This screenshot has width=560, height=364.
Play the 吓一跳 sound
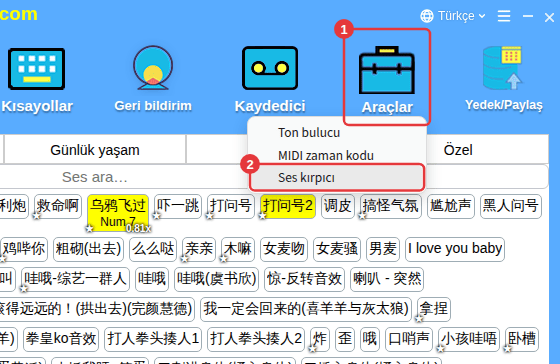coord(178,206)
